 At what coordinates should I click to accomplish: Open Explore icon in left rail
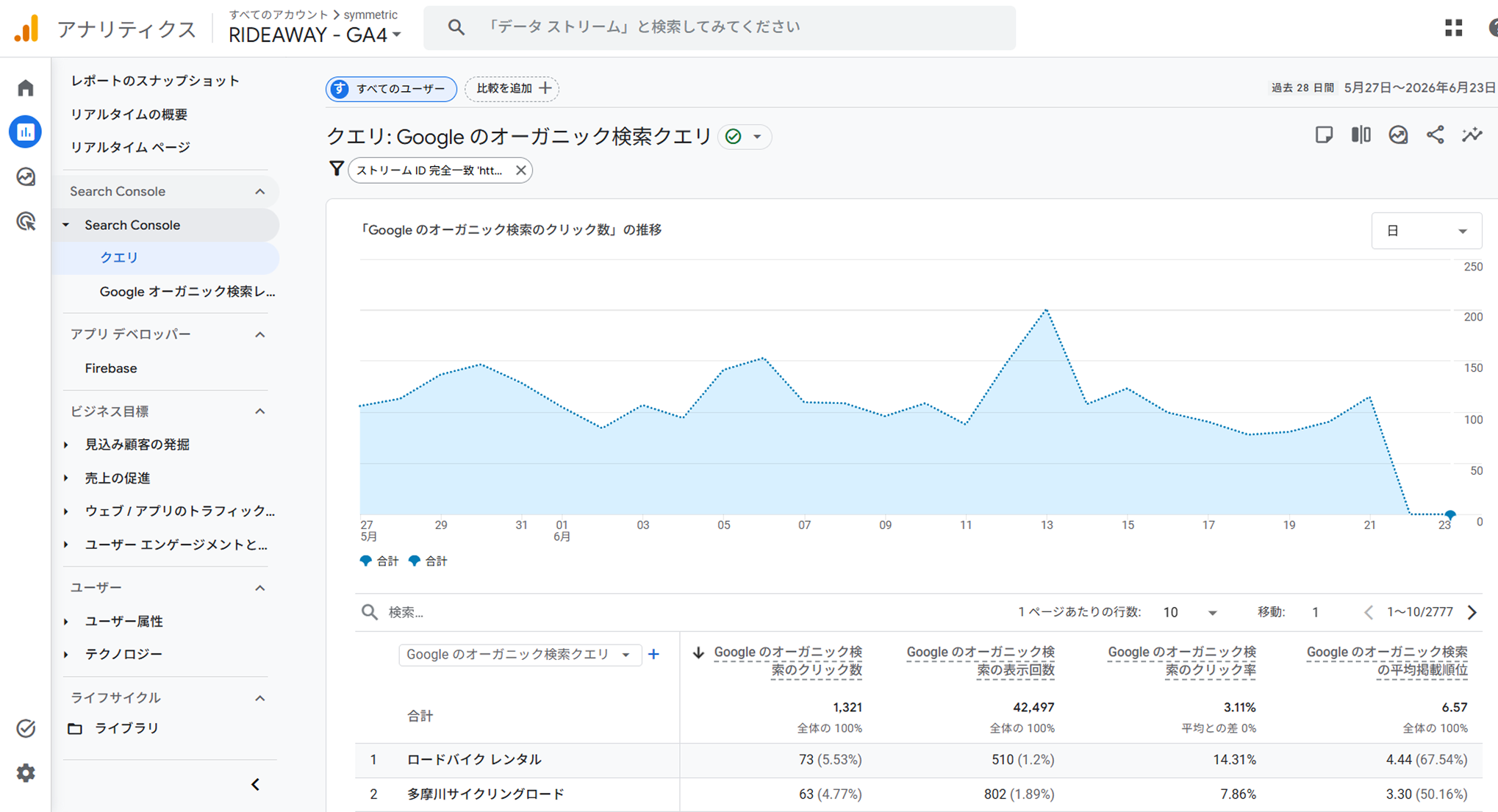pos(26,177)
